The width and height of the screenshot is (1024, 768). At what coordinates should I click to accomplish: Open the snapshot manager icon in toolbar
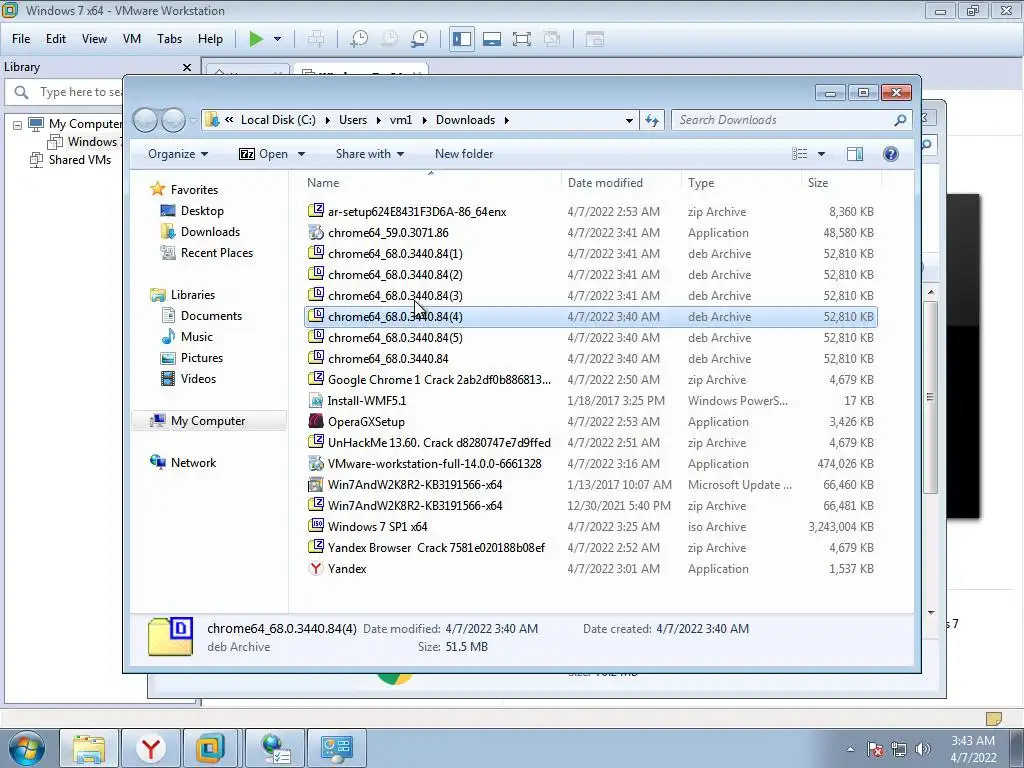click(x=419, y=39)
